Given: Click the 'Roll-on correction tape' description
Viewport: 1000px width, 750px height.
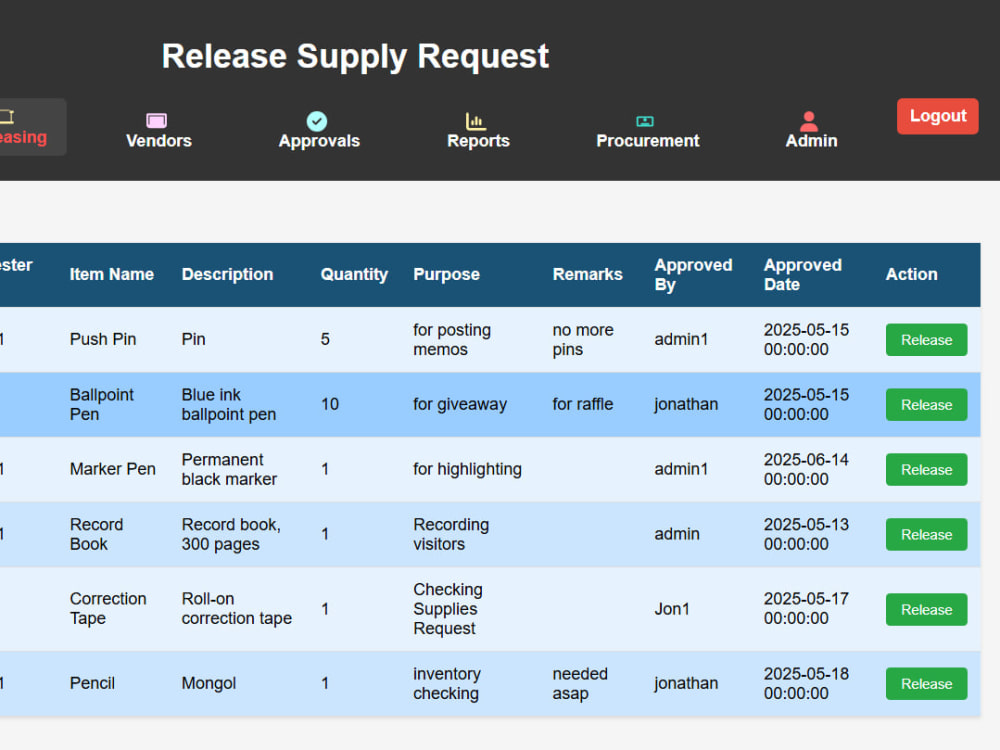Looking at the screenshot, I should (x=237, y=608).
